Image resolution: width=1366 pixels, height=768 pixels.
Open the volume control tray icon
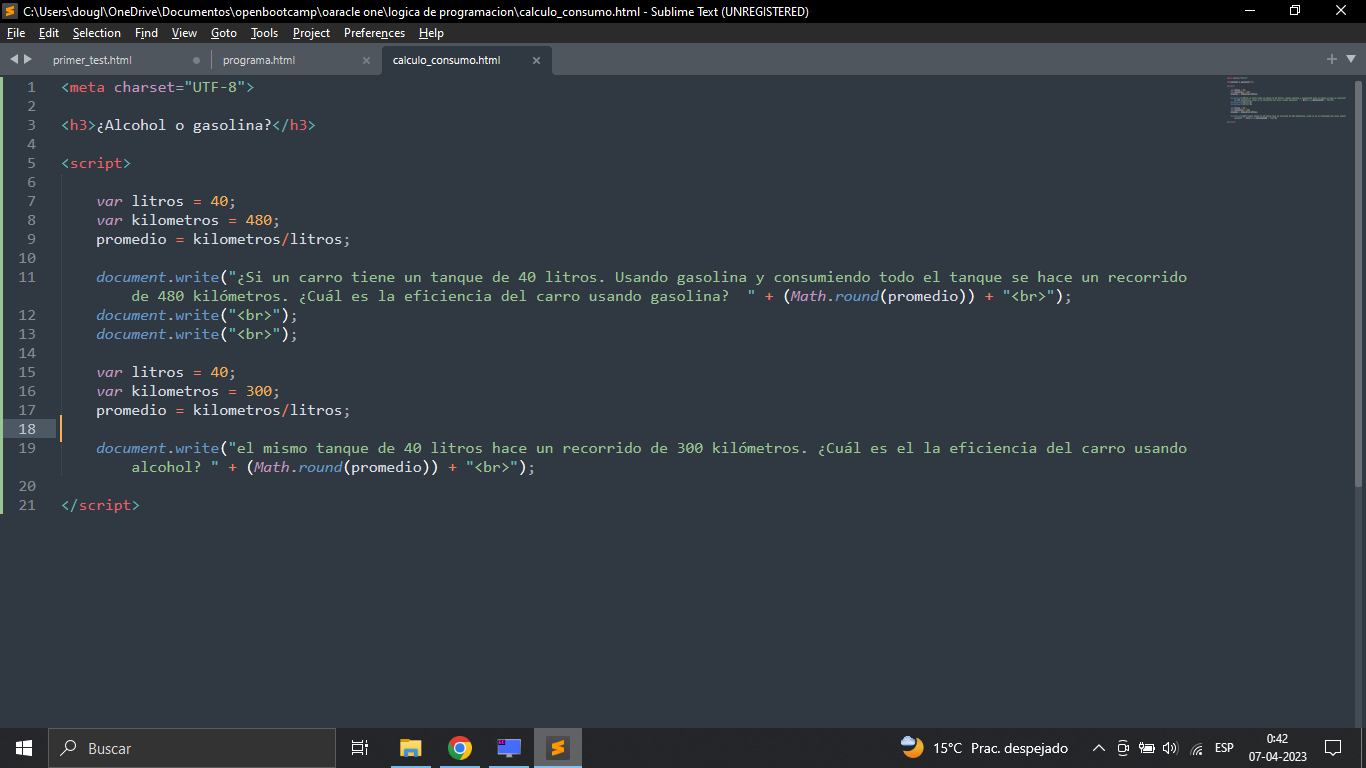pos(1171,748)
